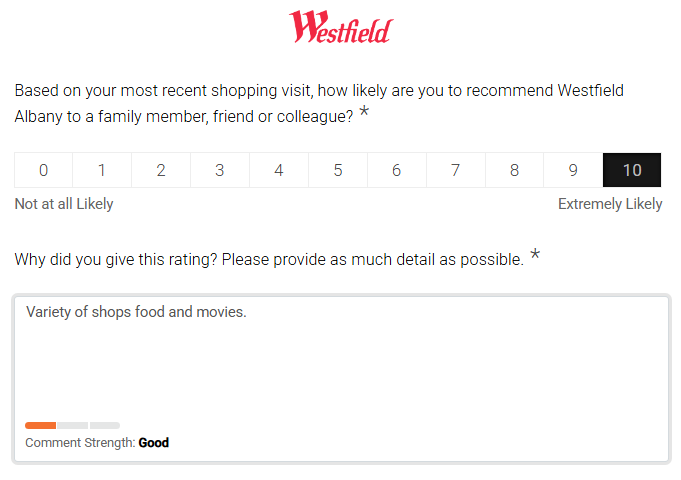Click the selected rating 10 button
This screenshot has width=681, height=480.
(632, 170)
